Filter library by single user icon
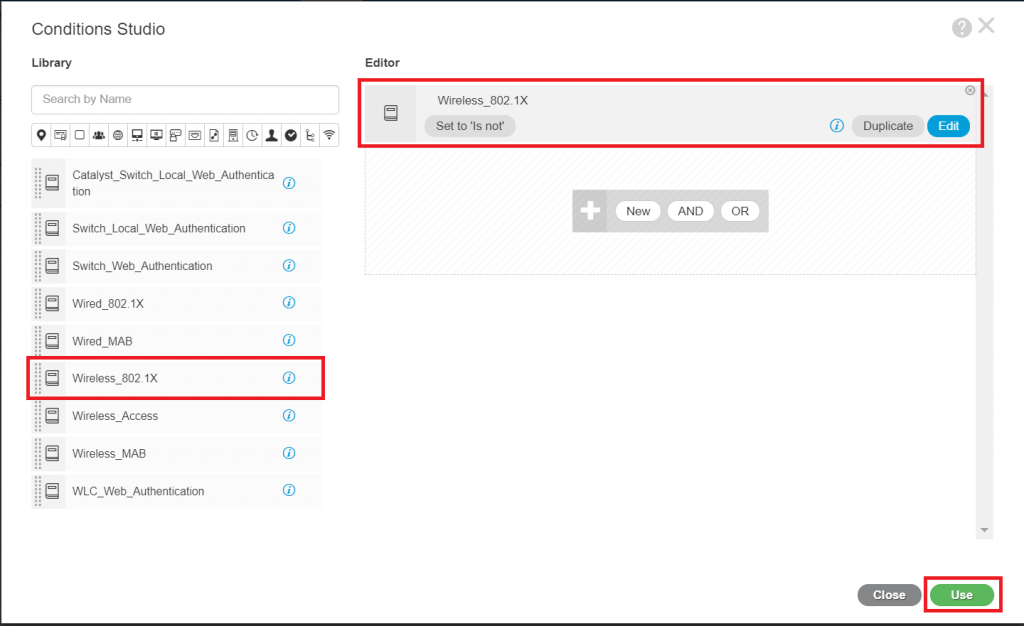The image size is (1024, 626). tap(271, 135)
